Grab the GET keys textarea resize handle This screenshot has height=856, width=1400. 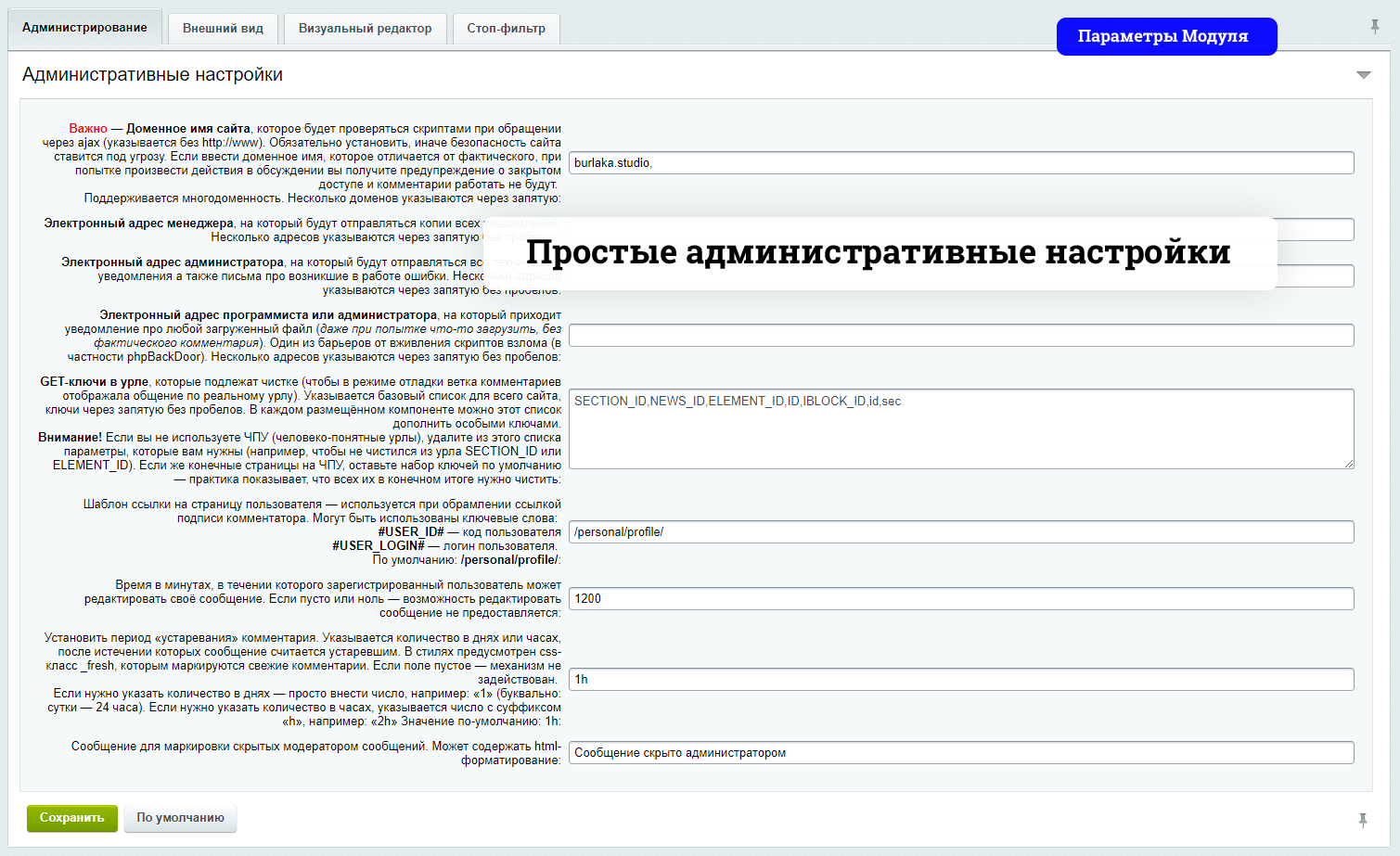click(x=1349, y=463)
